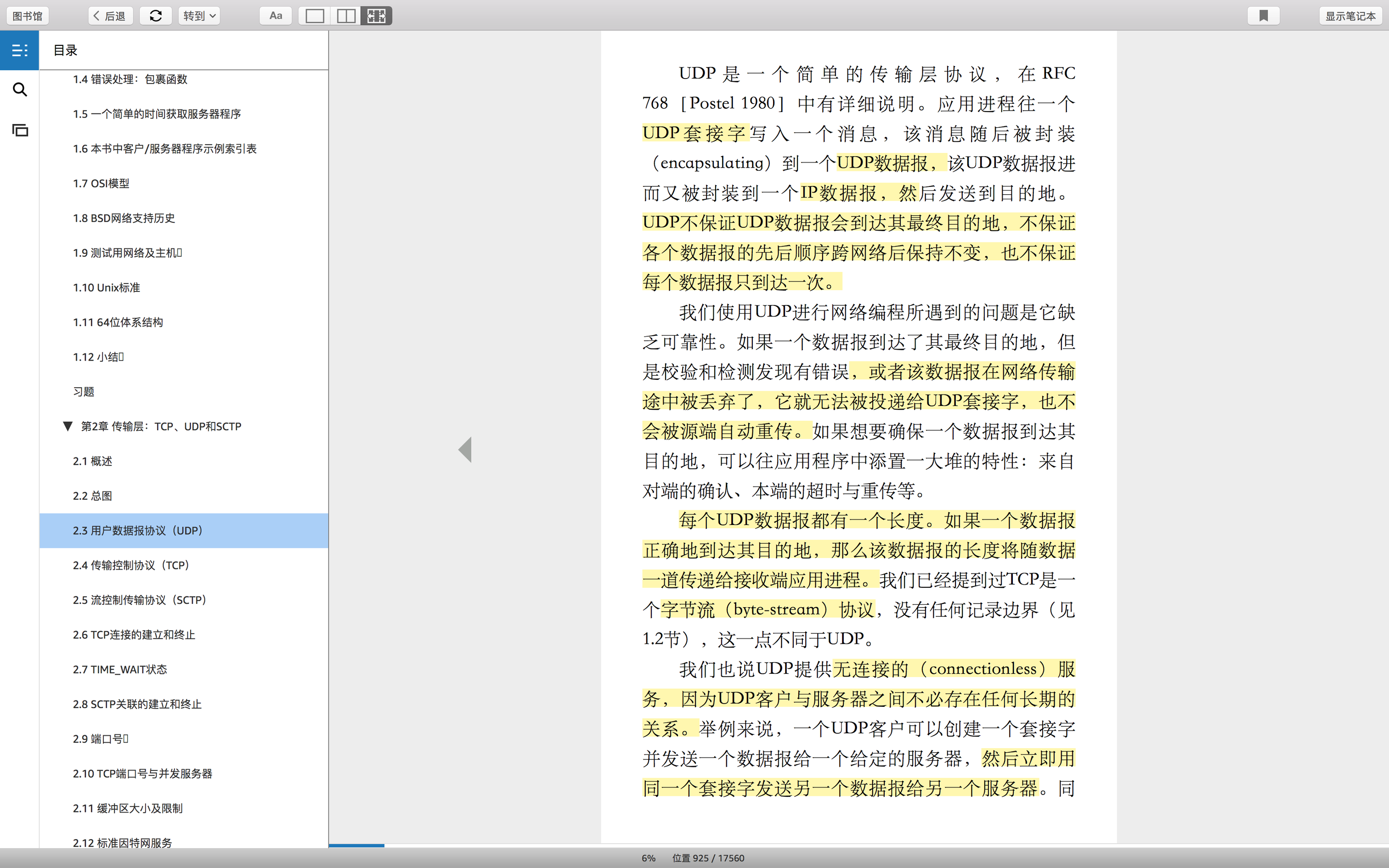Jump to section 1.7 OSI模型
Viewport: 1389px width, 868px height.
[x=101, y=183]
